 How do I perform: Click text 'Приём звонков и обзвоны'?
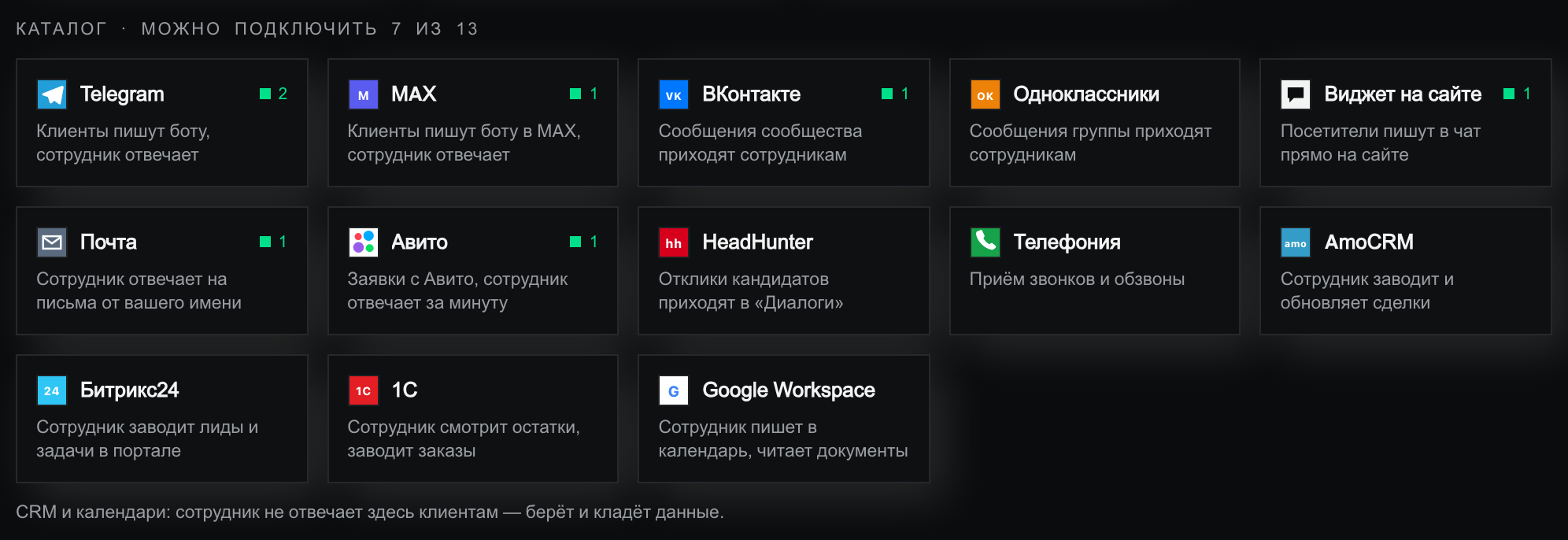(1077, 279)
